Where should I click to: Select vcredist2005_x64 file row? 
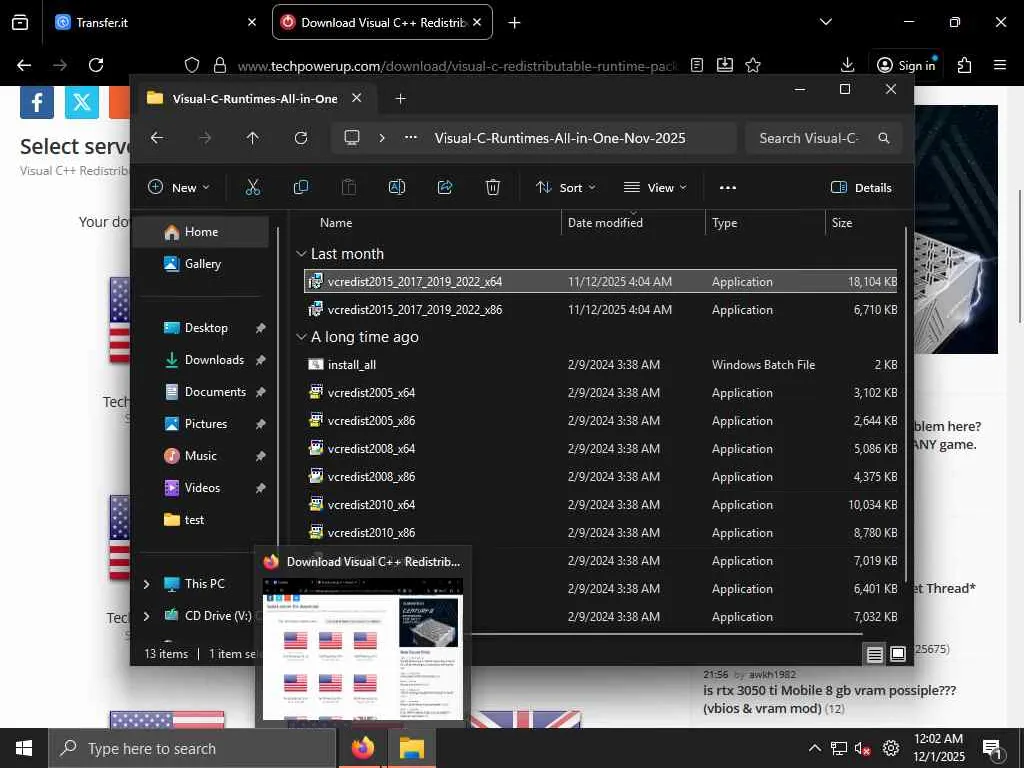pyautogui.click(x=601, y=393)
